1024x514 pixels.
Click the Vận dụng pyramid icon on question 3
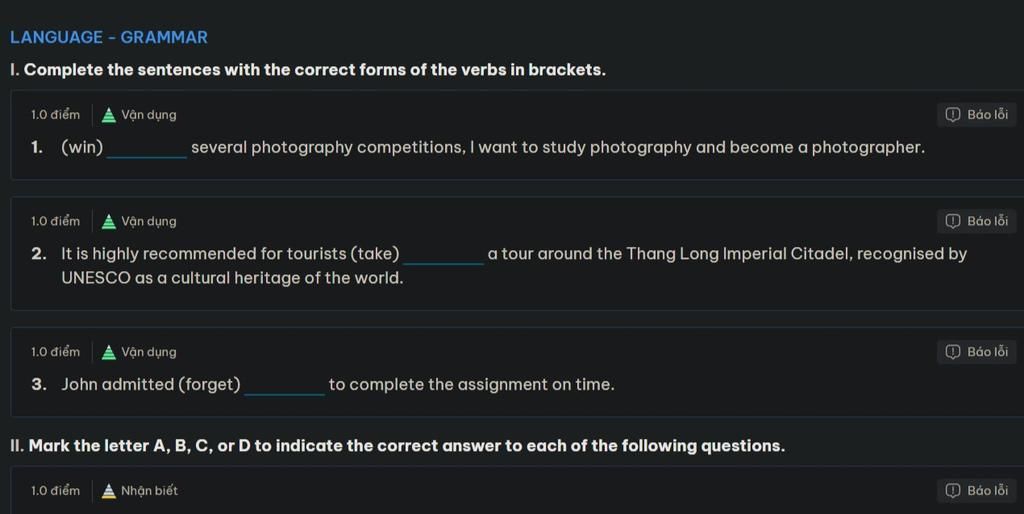point(109,352)
